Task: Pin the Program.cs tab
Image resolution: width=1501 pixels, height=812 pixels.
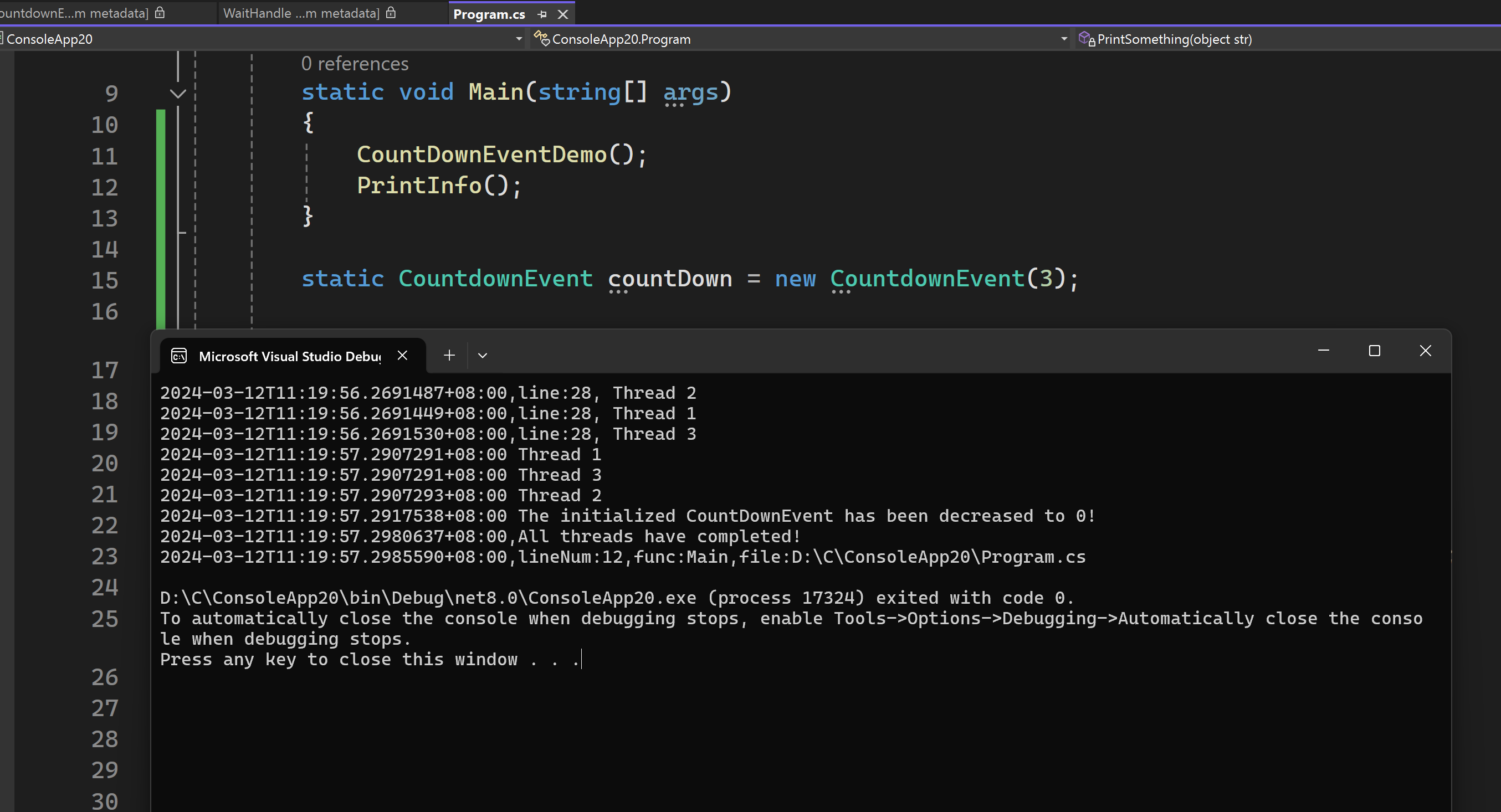Action: tap(542, 14)
